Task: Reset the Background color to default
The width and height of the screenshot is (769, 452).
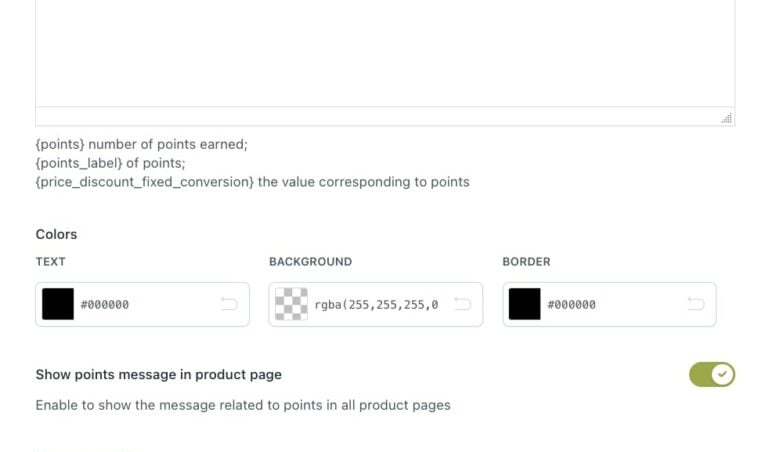Action: [x=462, y=304]
